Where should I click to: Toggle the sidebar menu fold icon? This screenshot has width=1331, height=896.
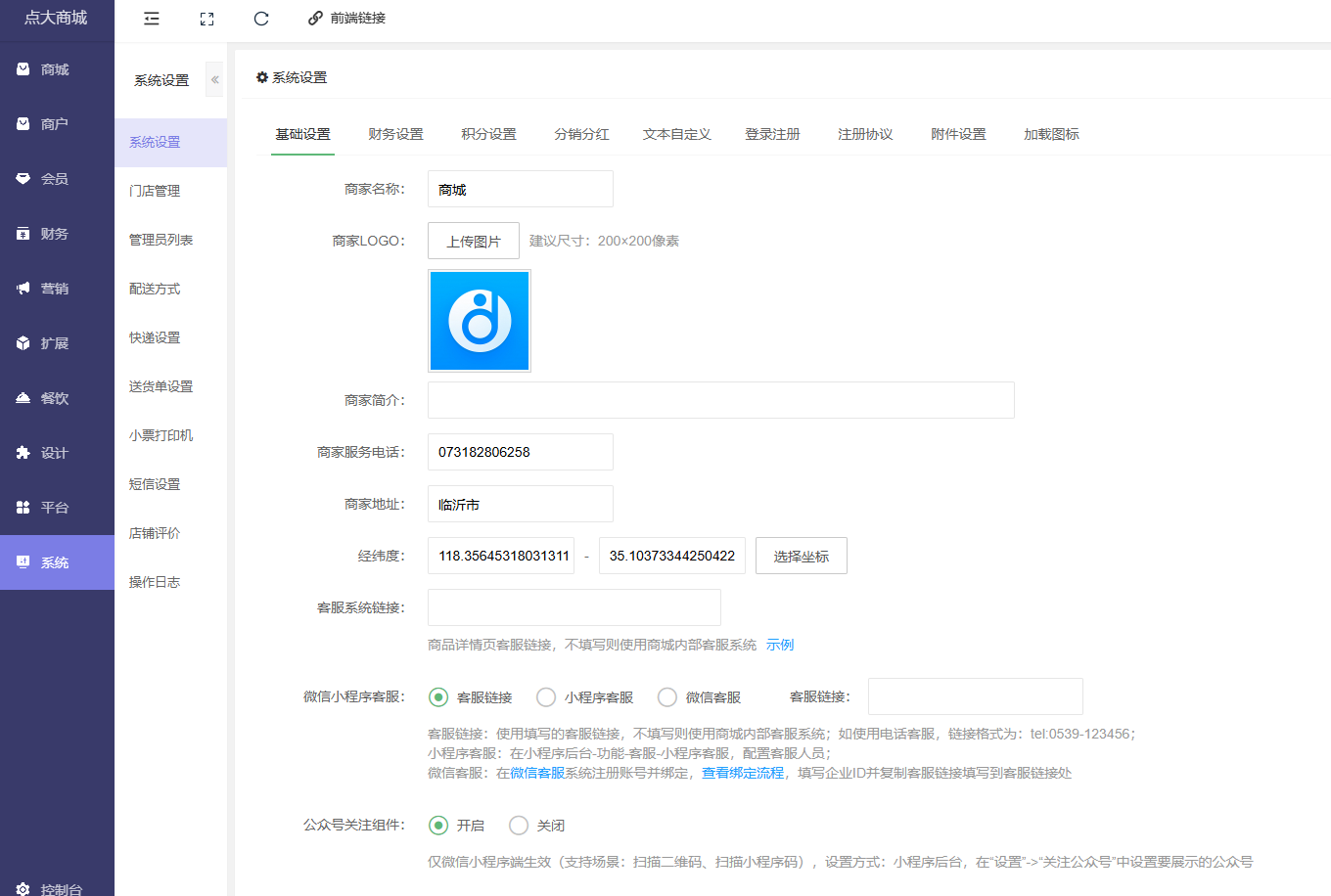(x=152, y=19)
